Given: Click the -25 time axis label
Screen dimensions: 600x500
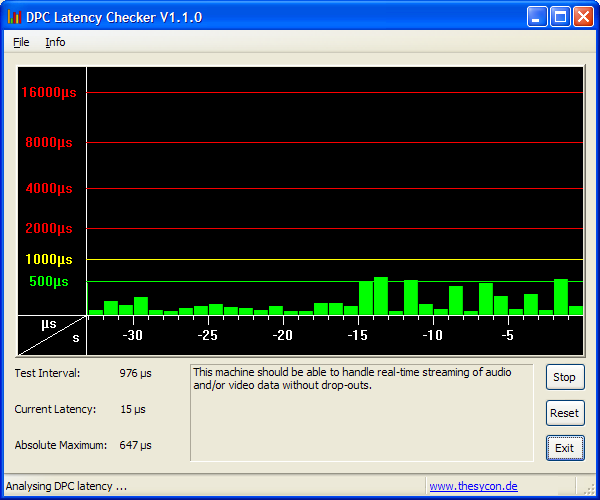Looking at the screenshot, I should [x=207, y=335].
